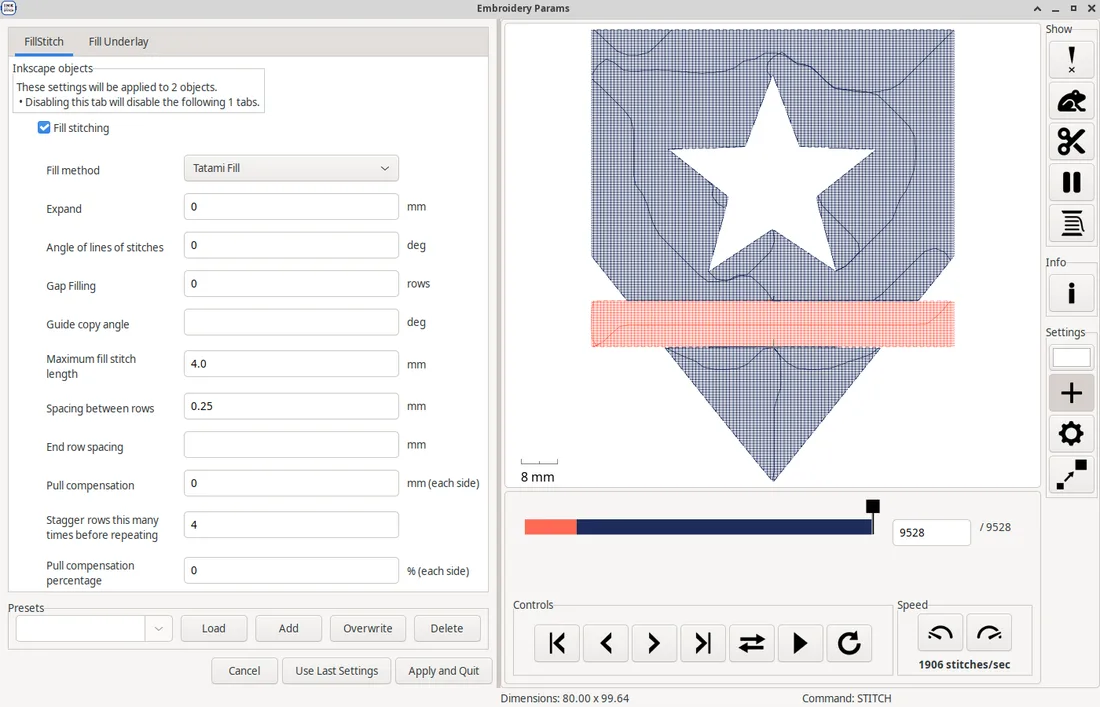Switch to the Fill Underlay tab
The image size is (1100, 707).
(119, 41)
